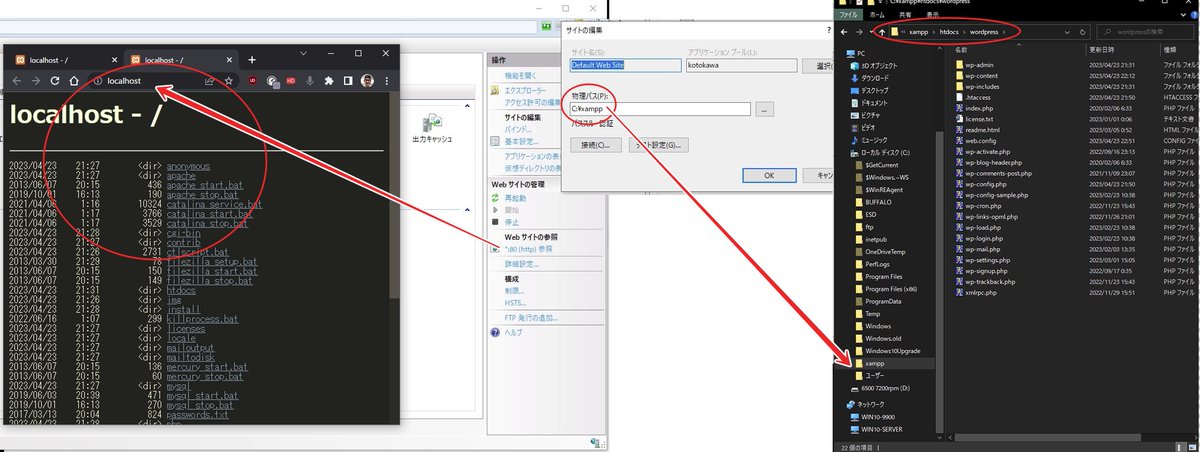This screenshot has height=452, width=1200.
Task: Click Chrome's back arrow button
Action: tap(16, 81)
